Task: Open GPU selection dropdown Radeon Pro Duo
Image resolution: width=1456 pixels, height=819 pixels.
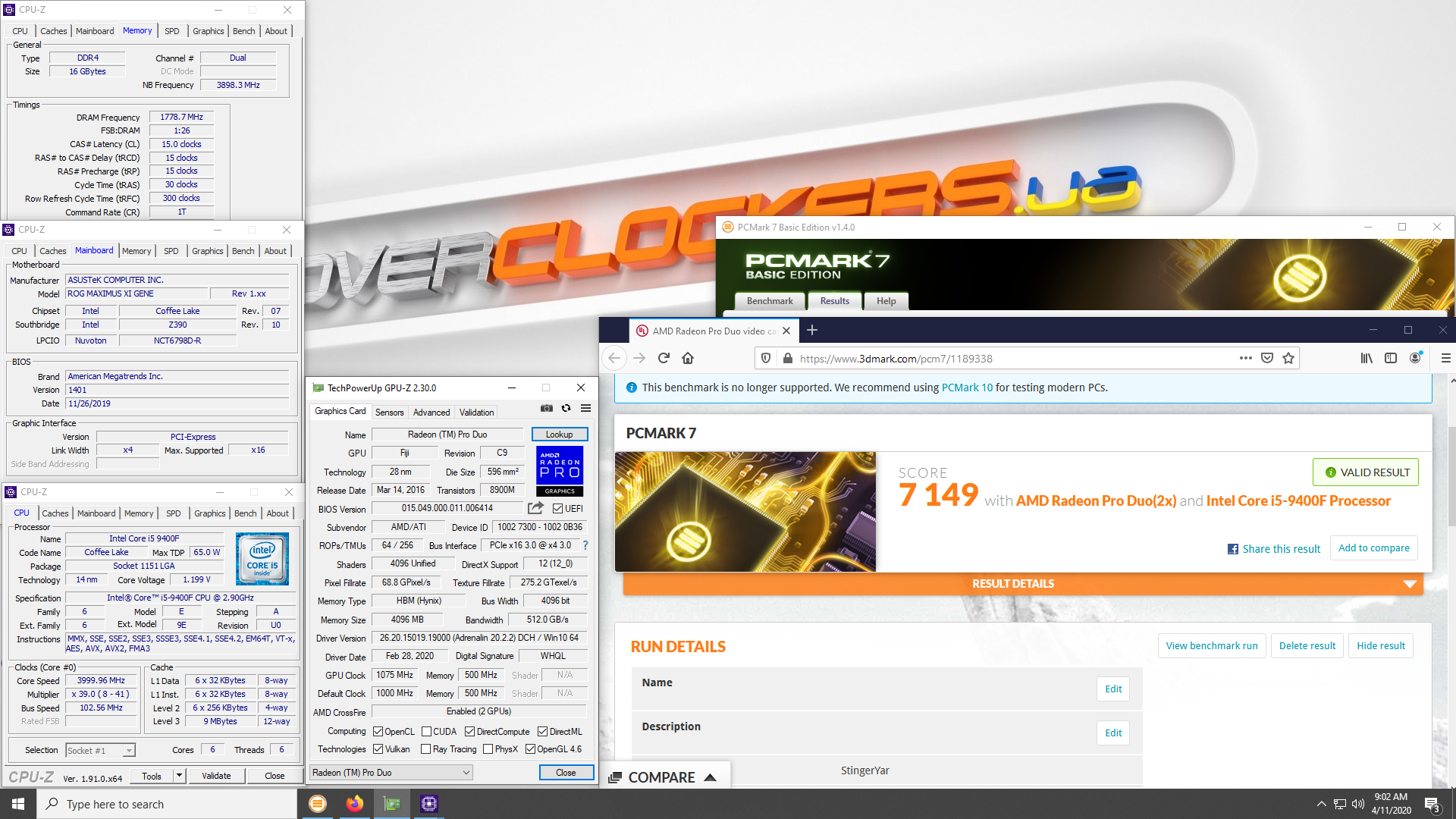Action: [391, 773]
